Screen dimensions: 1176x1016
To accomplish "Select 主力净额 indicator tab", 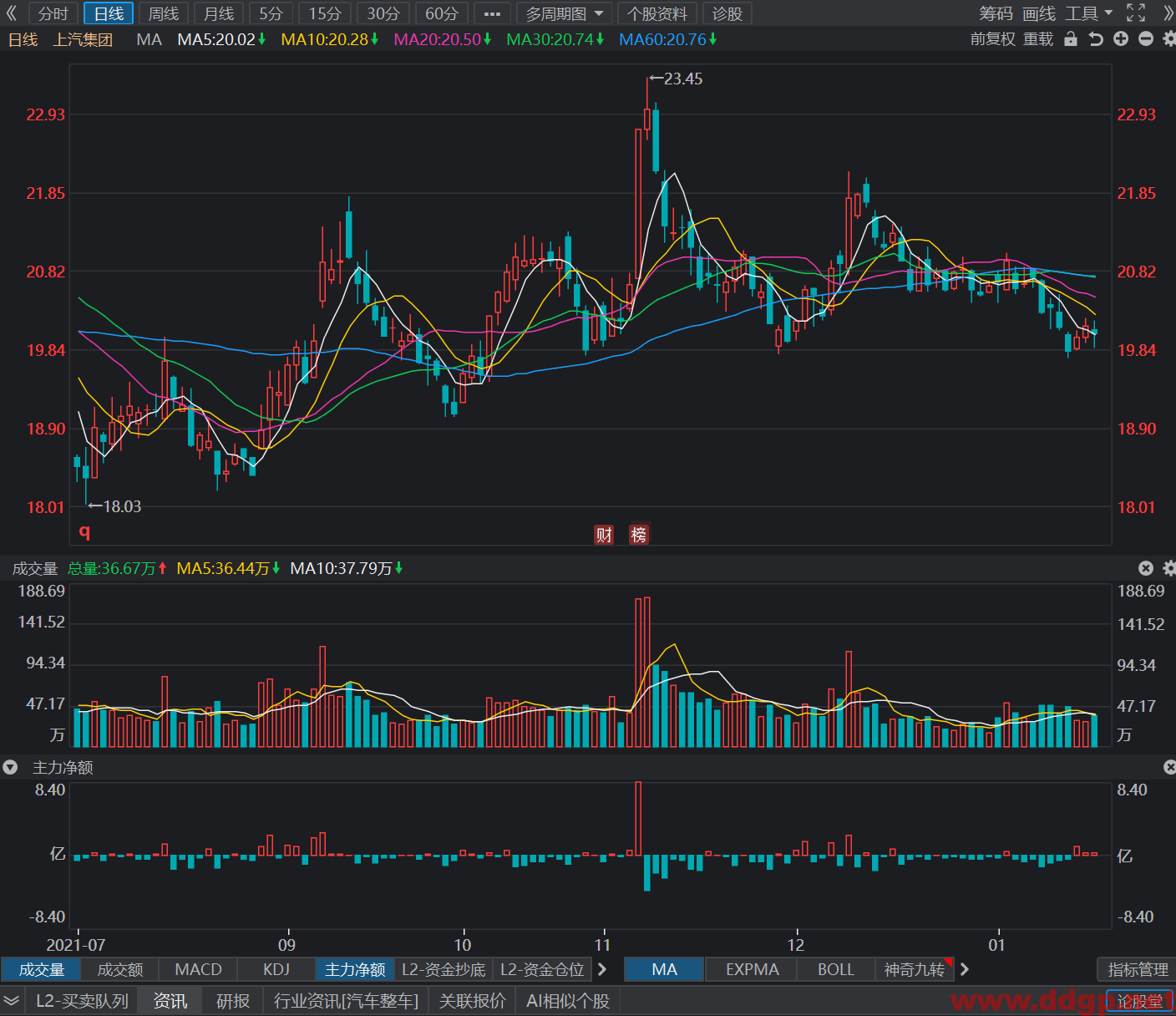I will pos(355,969).
